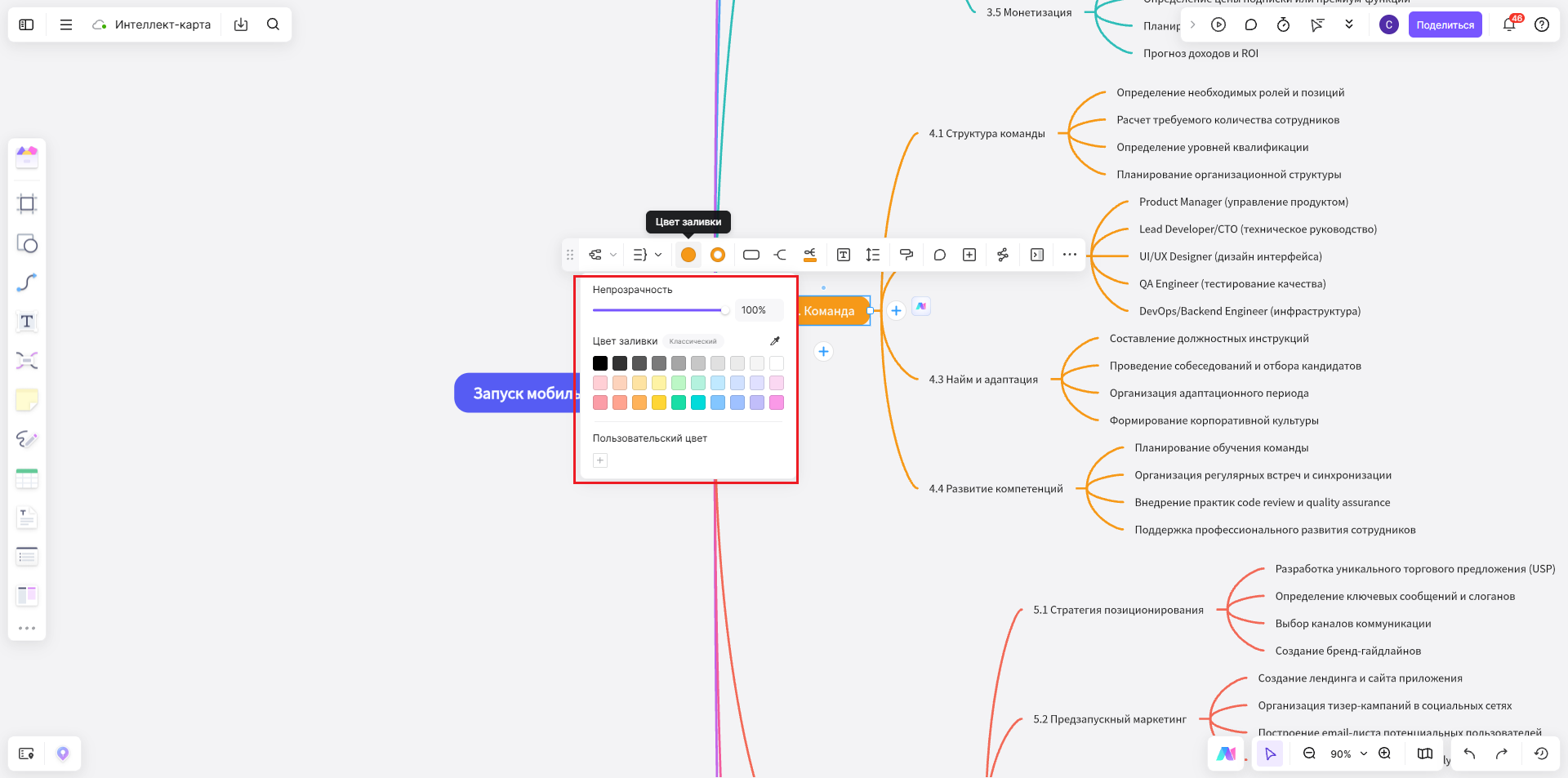Screen dimensions: 1568x778
Task: Select the Frame tool in left sidebar
Action: click(x=27, y=204)
